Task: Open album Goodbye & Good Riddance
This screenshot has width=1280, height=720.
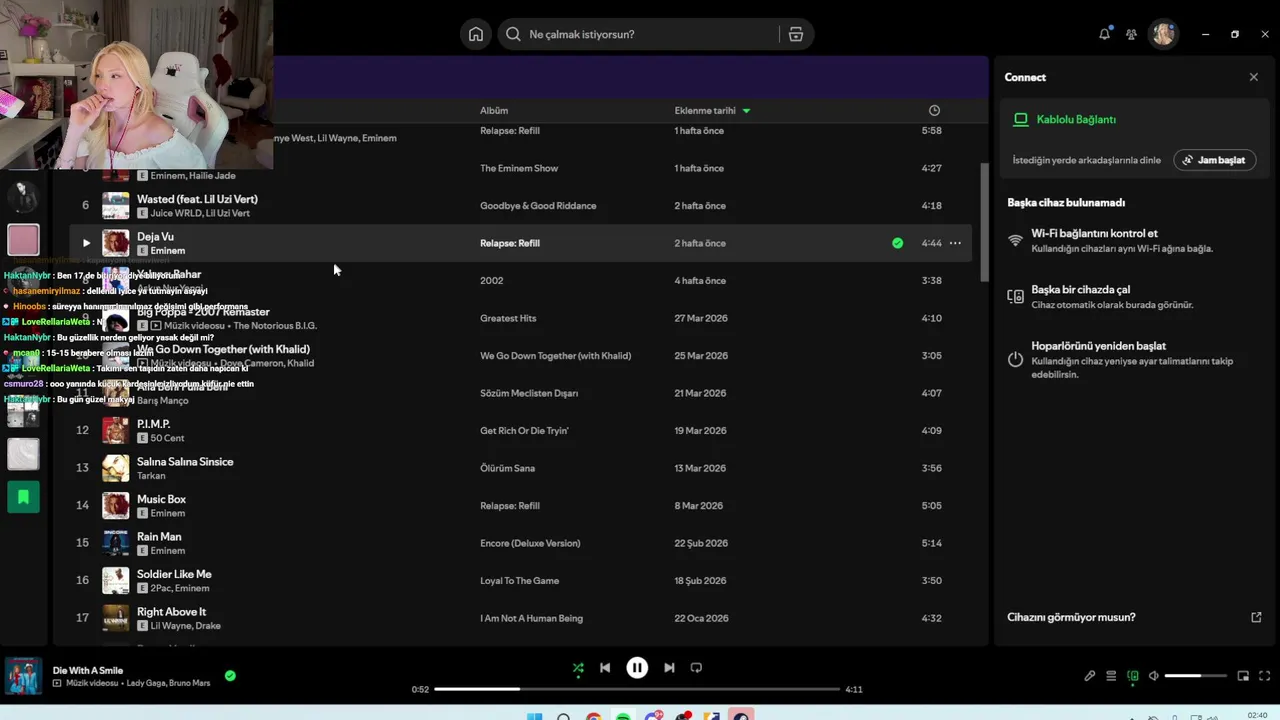Action: point(538,206)
